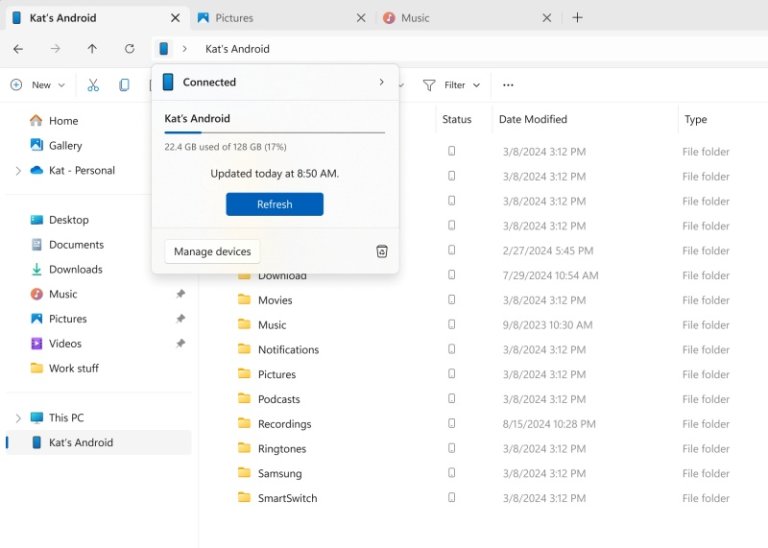The height and width of the screenshot is (548, 768).
Task: Go forward with the right arrow
Action: point(55,49)
